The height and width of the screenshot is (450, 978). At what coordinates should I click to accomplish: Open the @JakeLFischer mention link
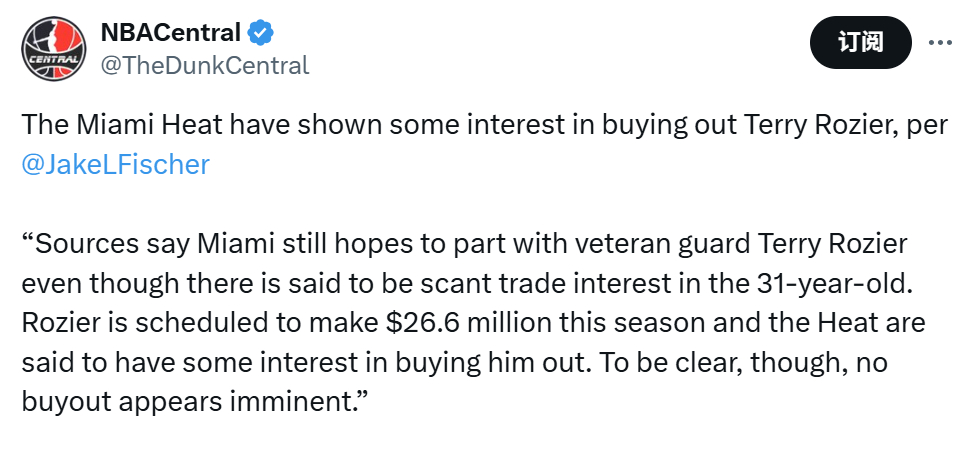tap(115, 165)
